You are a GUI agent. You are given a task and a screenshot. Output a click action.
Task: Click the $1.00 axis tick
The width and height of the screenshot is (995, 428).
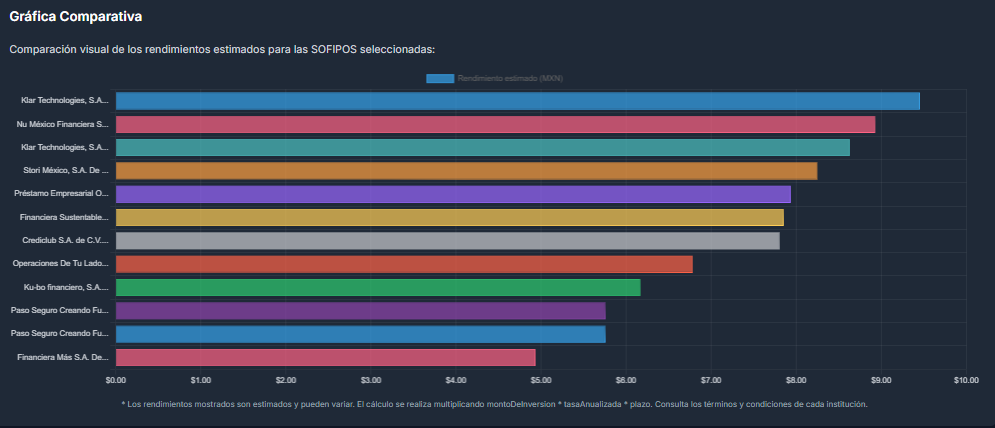pos(201,380)
